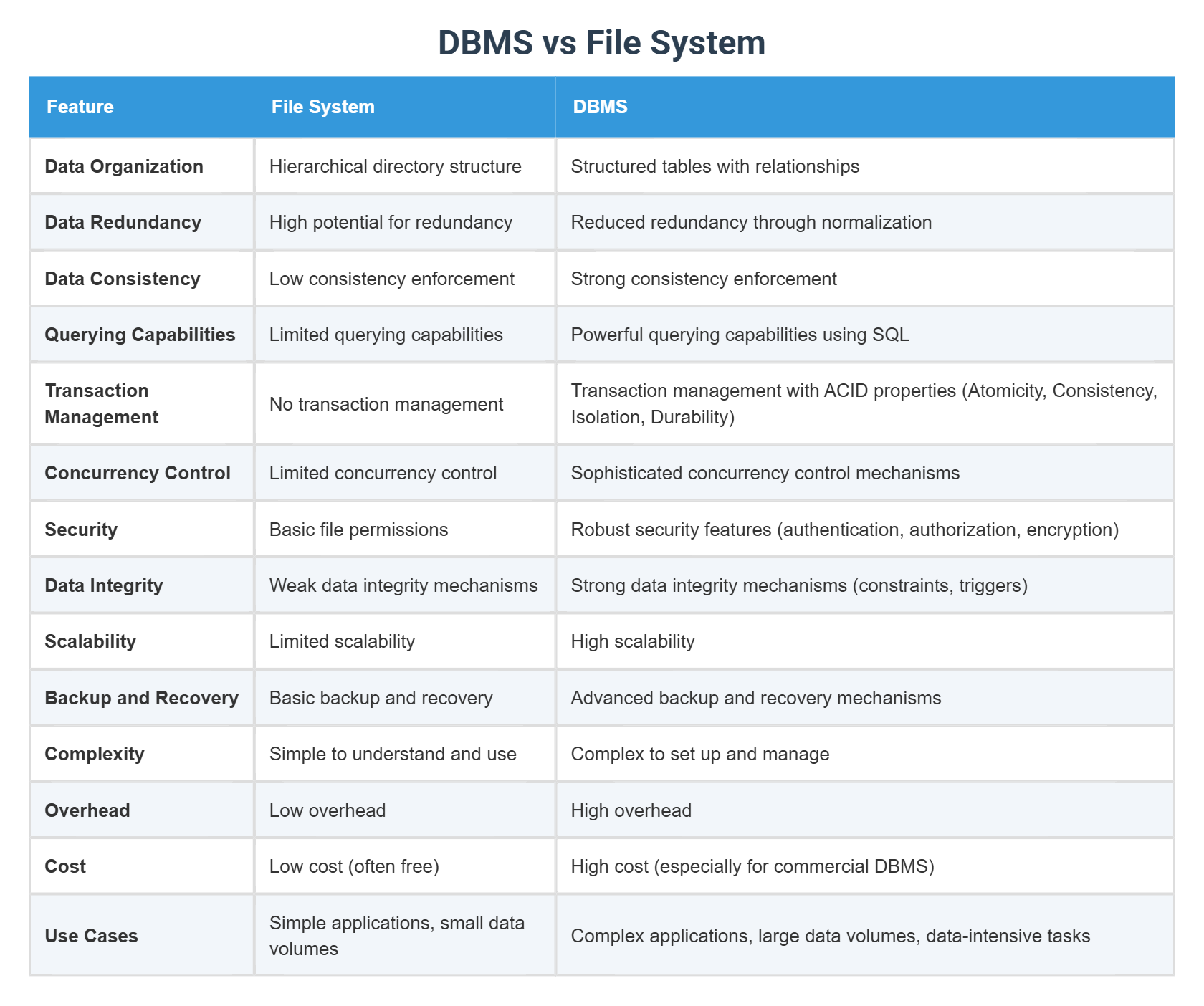Image resolution: width=1204 pixels, height=1006 pixels.
Task: Click the "Use Cases" row label
Action: (x=142, y=936)
